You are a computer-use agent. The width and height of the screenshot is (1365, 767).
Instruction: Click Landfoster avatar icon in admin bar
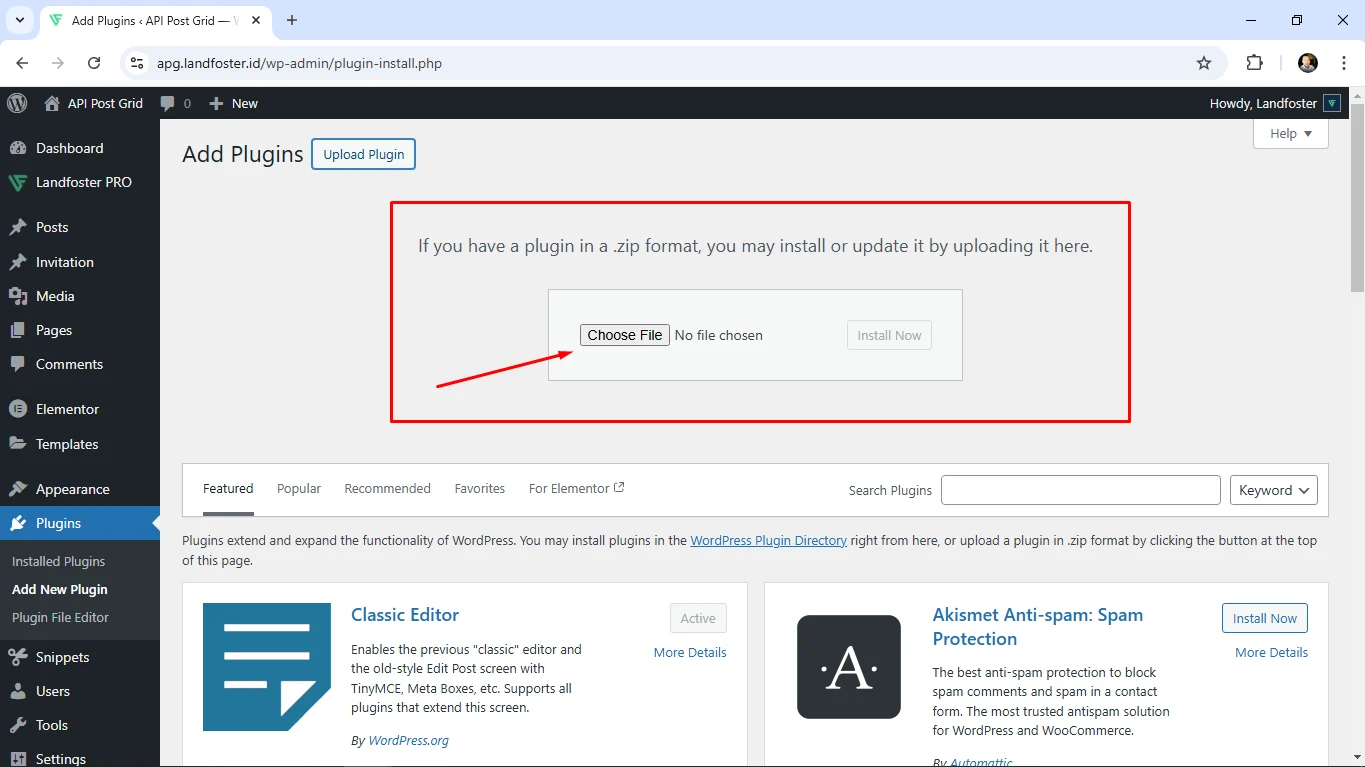pyautogui.click(x=1332, y=103)
